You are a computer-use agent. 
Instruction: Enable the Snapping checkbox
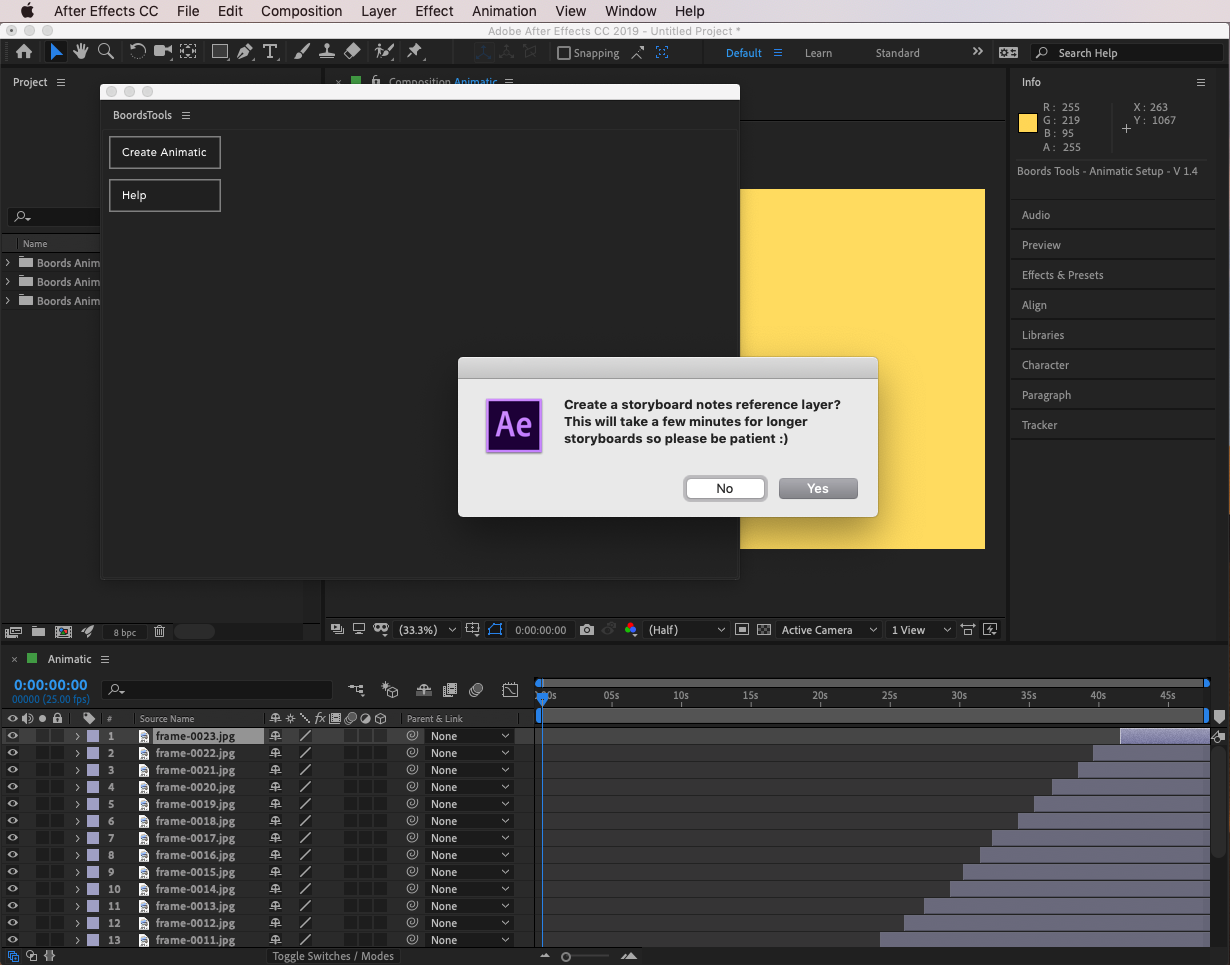(x=564, y=53)
